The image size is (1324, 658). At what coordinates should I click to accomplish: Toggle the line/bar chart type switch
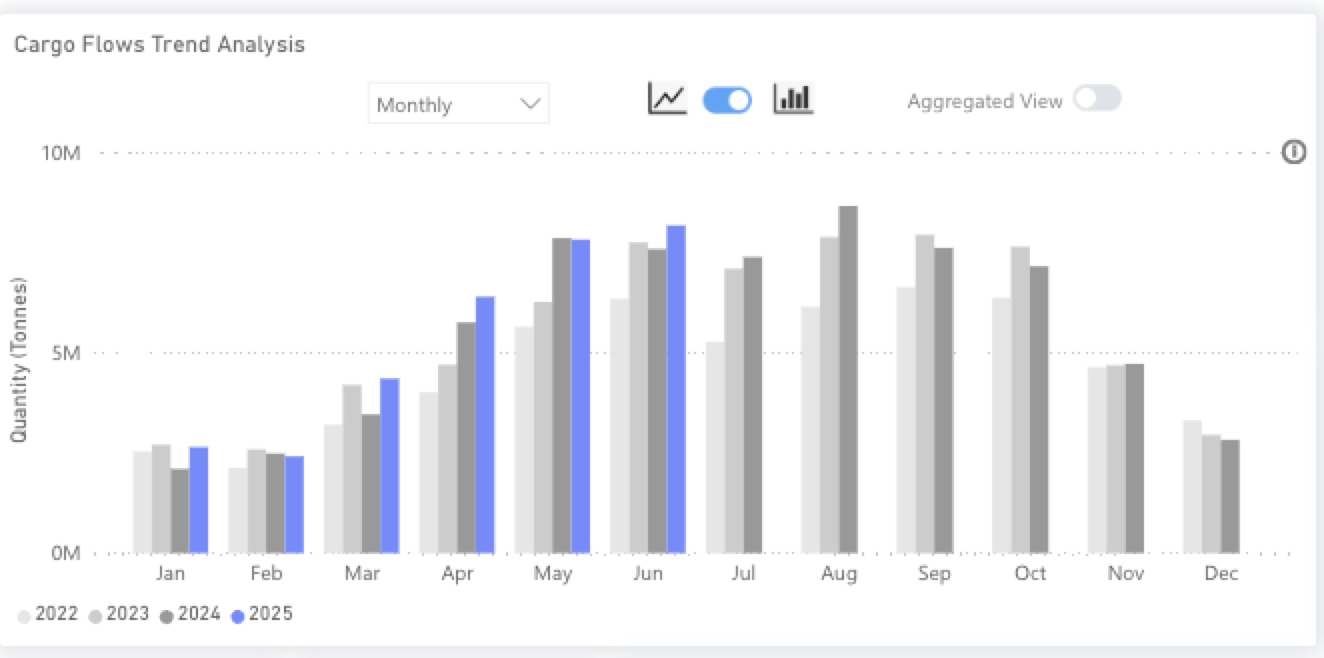click(x=728, y=100)
